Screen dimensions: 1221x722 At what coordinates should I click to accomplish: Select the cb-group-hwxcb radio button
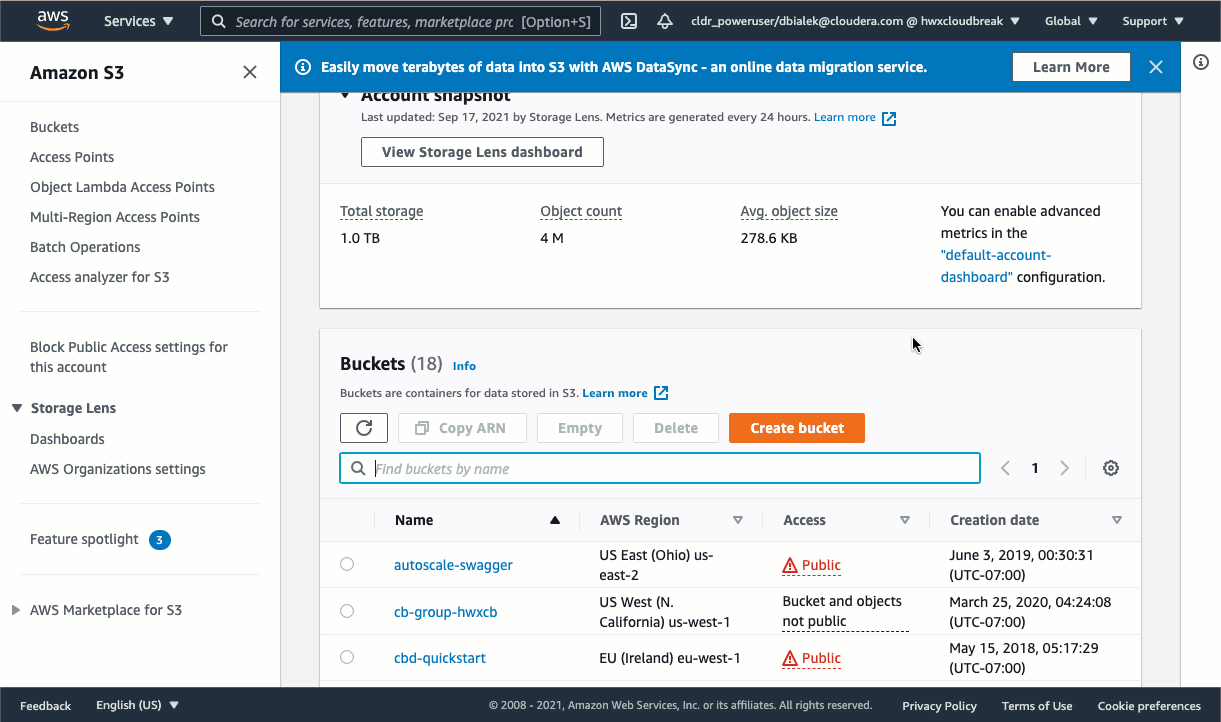coord(347,611)
